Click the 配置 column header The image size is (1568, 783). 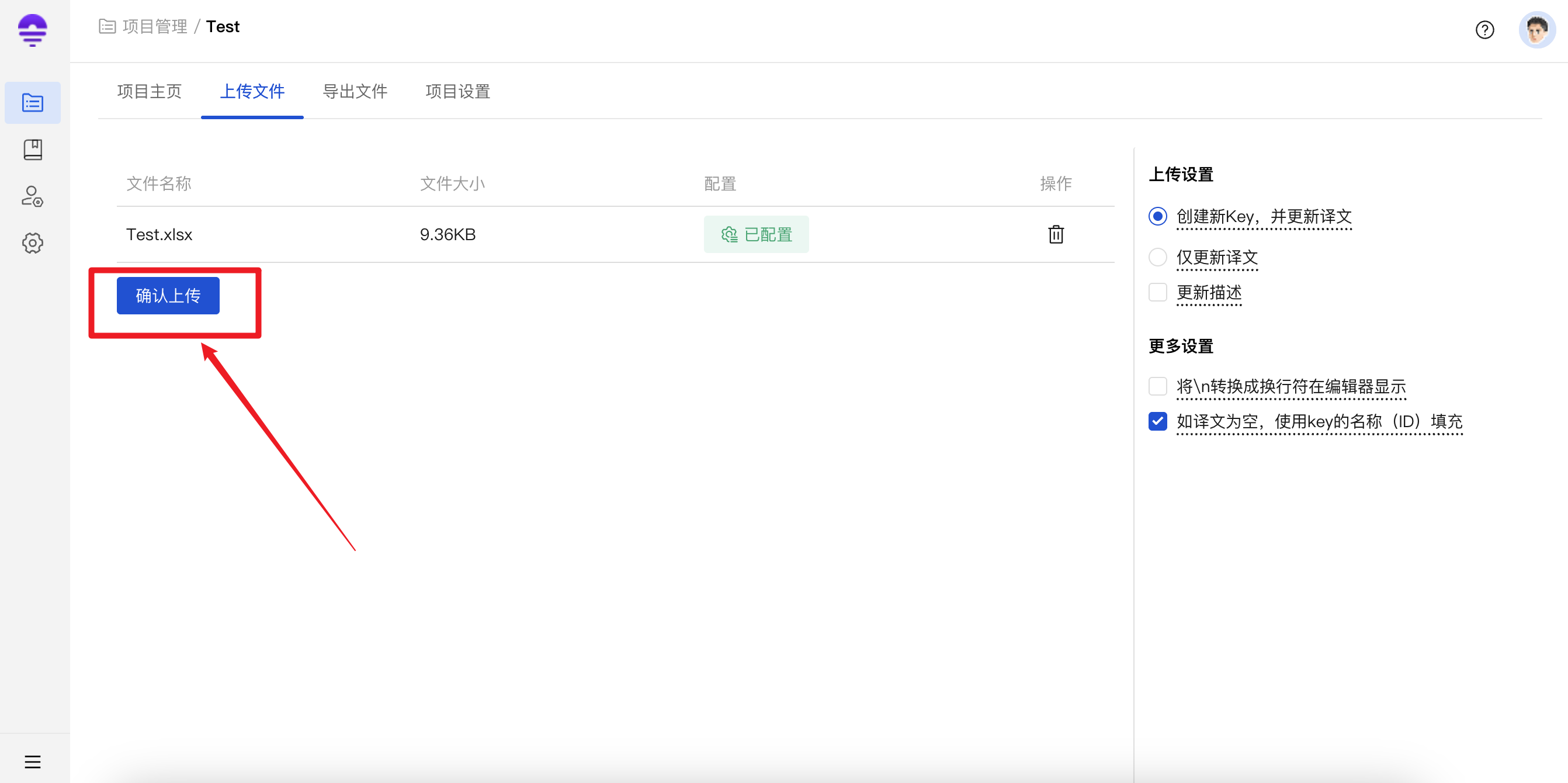pos(720,183)
